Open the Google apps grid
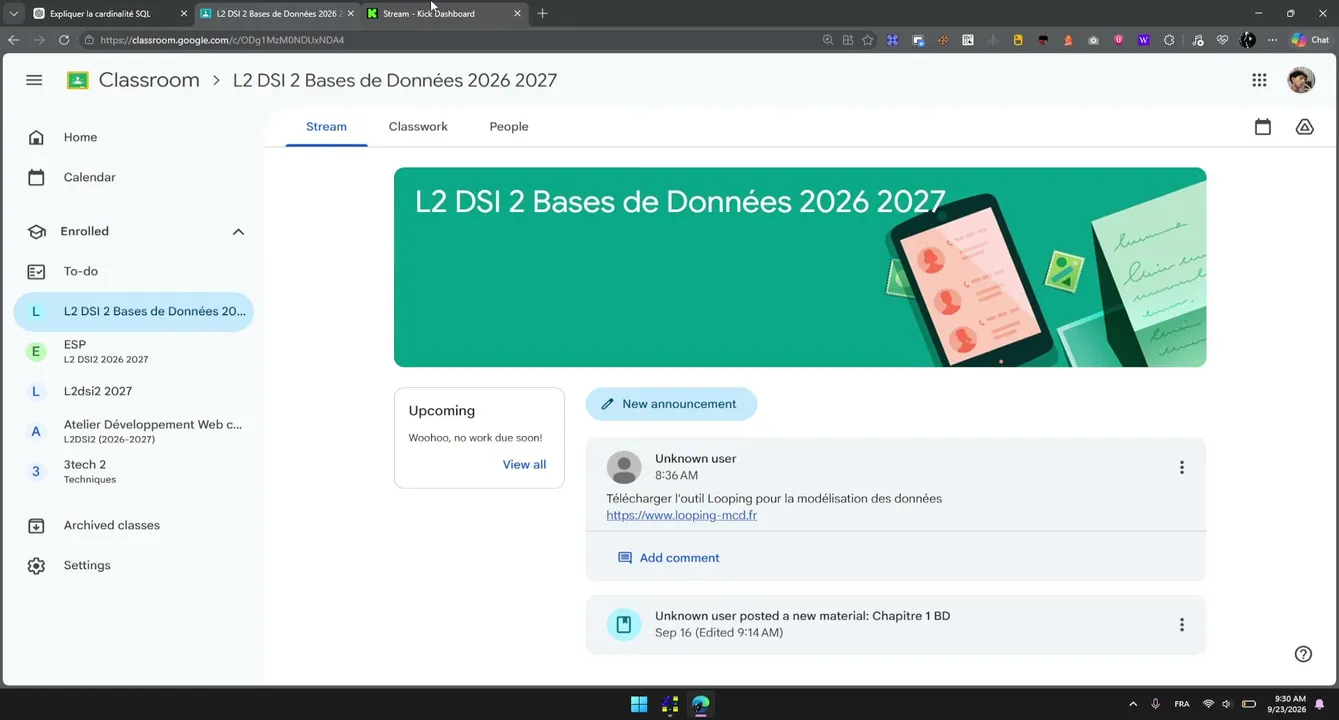Screen dimensions: 1339x720 click(x=1259, y=80)
